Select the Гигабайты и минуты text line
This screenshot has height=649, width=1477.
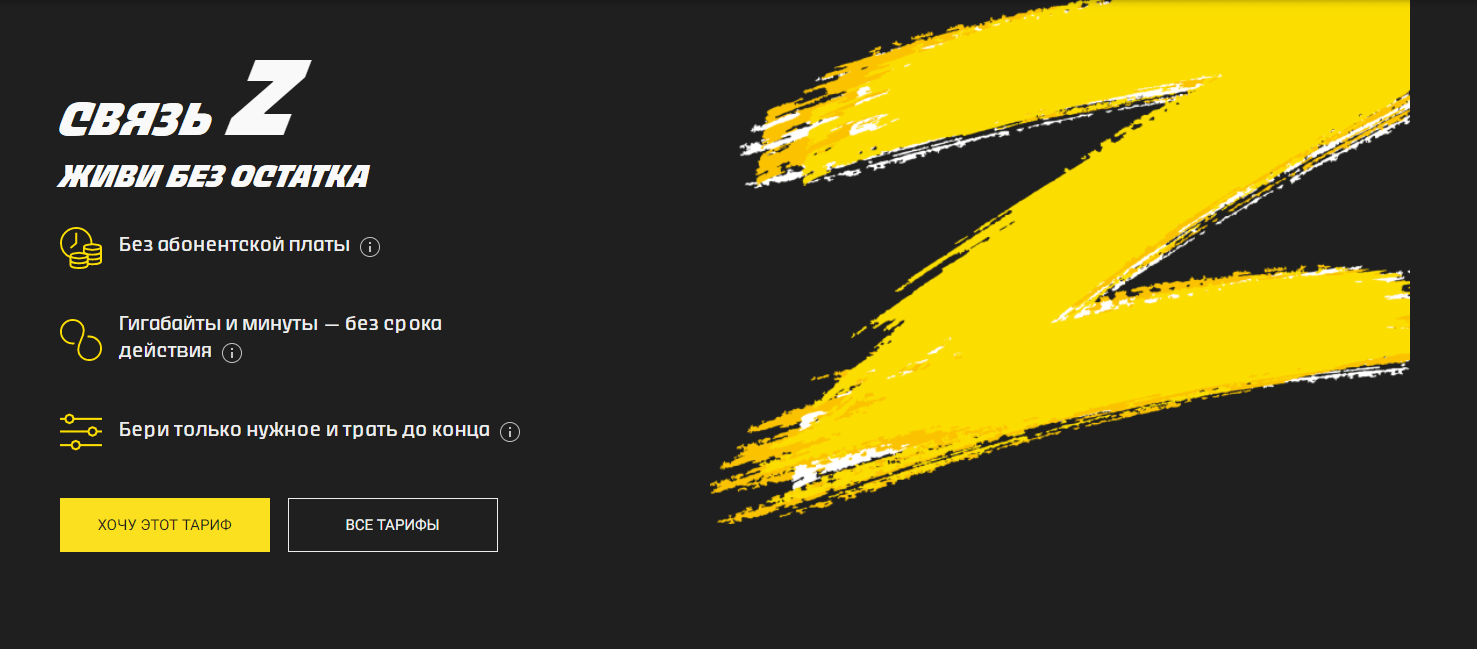click(280, 324)
